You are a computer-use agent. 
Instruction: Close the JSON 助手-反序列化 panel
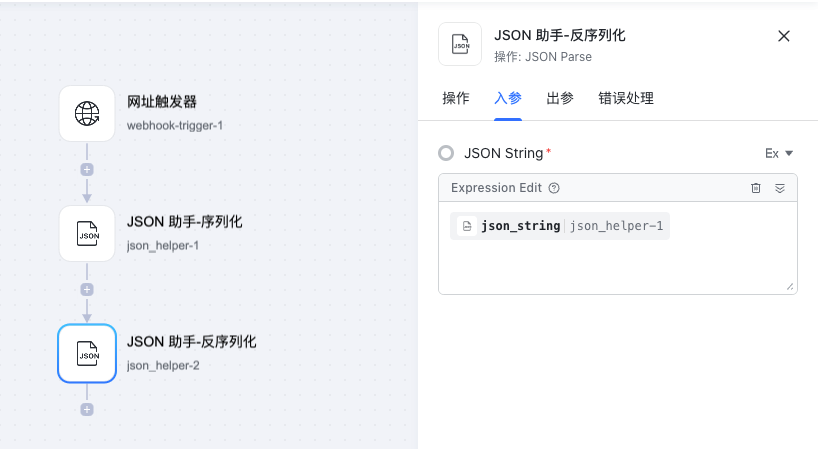pyautogui.click(x=784, y=36)
